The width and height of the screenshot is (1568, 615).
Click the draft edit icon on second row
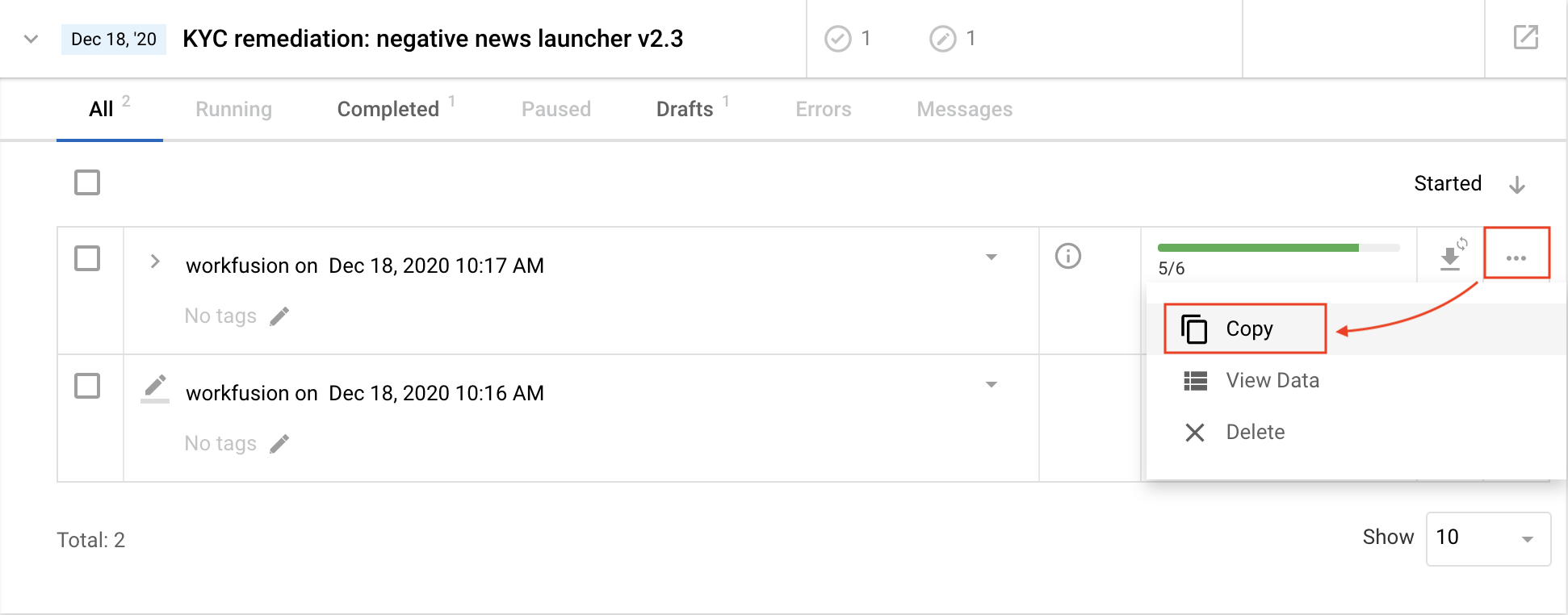[154, 388]
